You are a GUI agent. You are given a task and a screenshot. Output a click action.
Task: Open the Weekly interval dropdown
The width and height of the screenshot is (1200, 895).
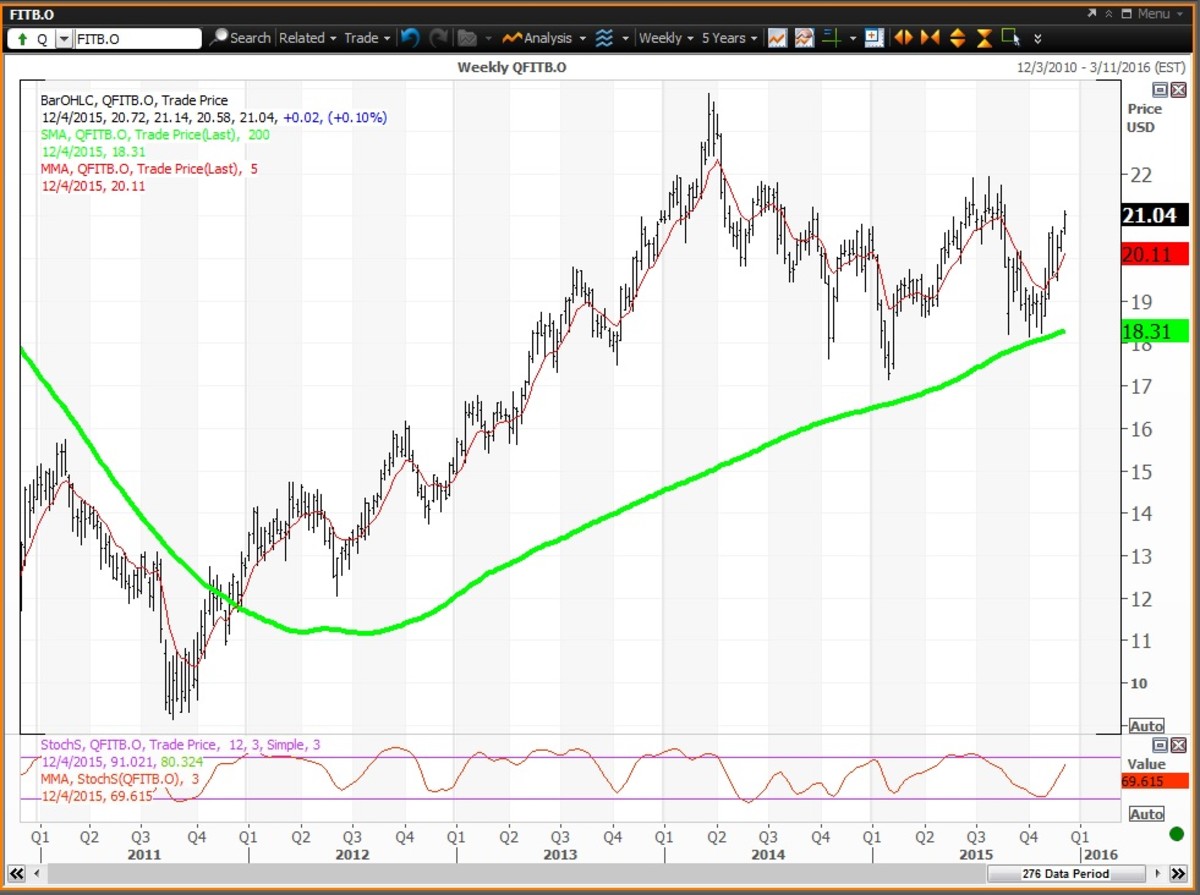tap(666, 38)
